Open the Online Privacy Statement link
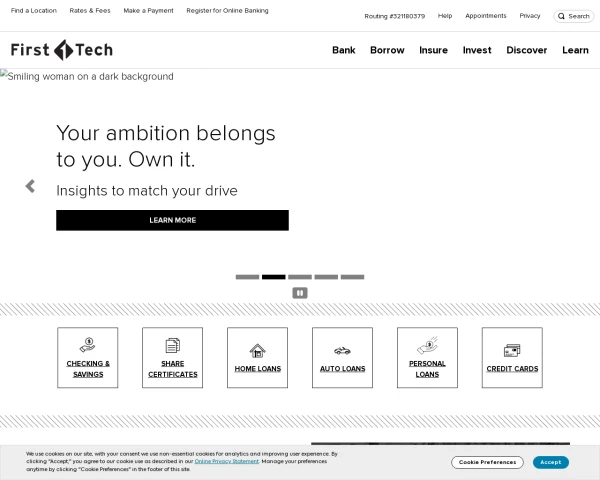The width and height of the screenshot is (600, 480). point(227,461)
